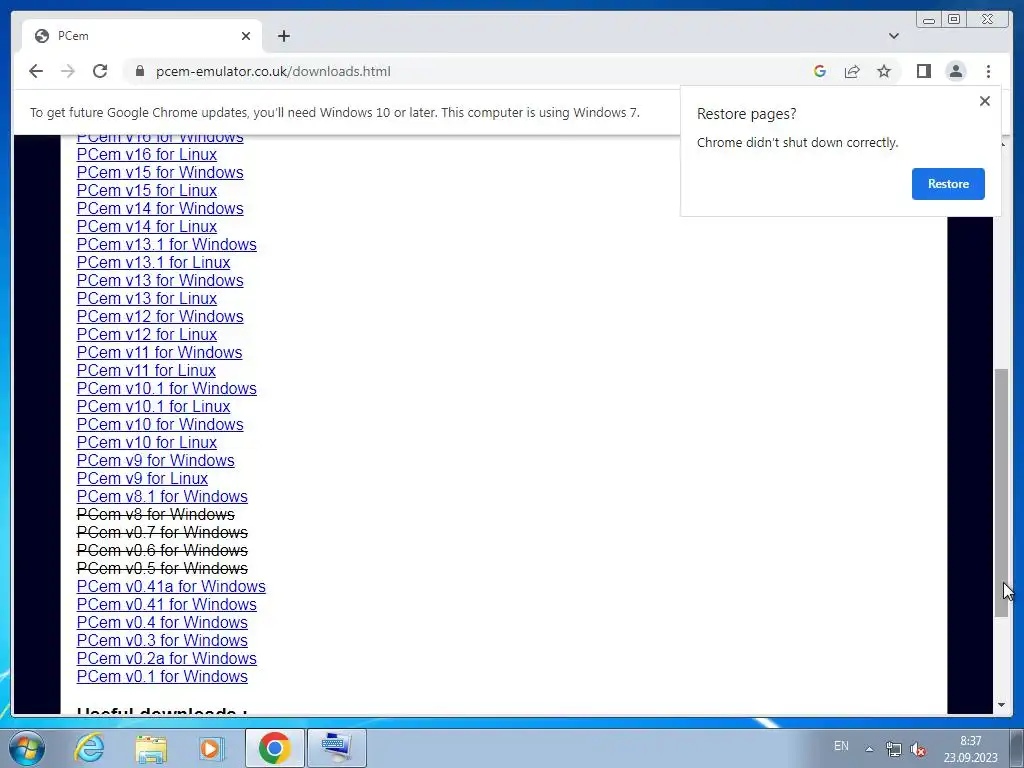Open PCem v8.1 for Windows link
Viewport: 1024px width, 768px height.
point(162,496)
